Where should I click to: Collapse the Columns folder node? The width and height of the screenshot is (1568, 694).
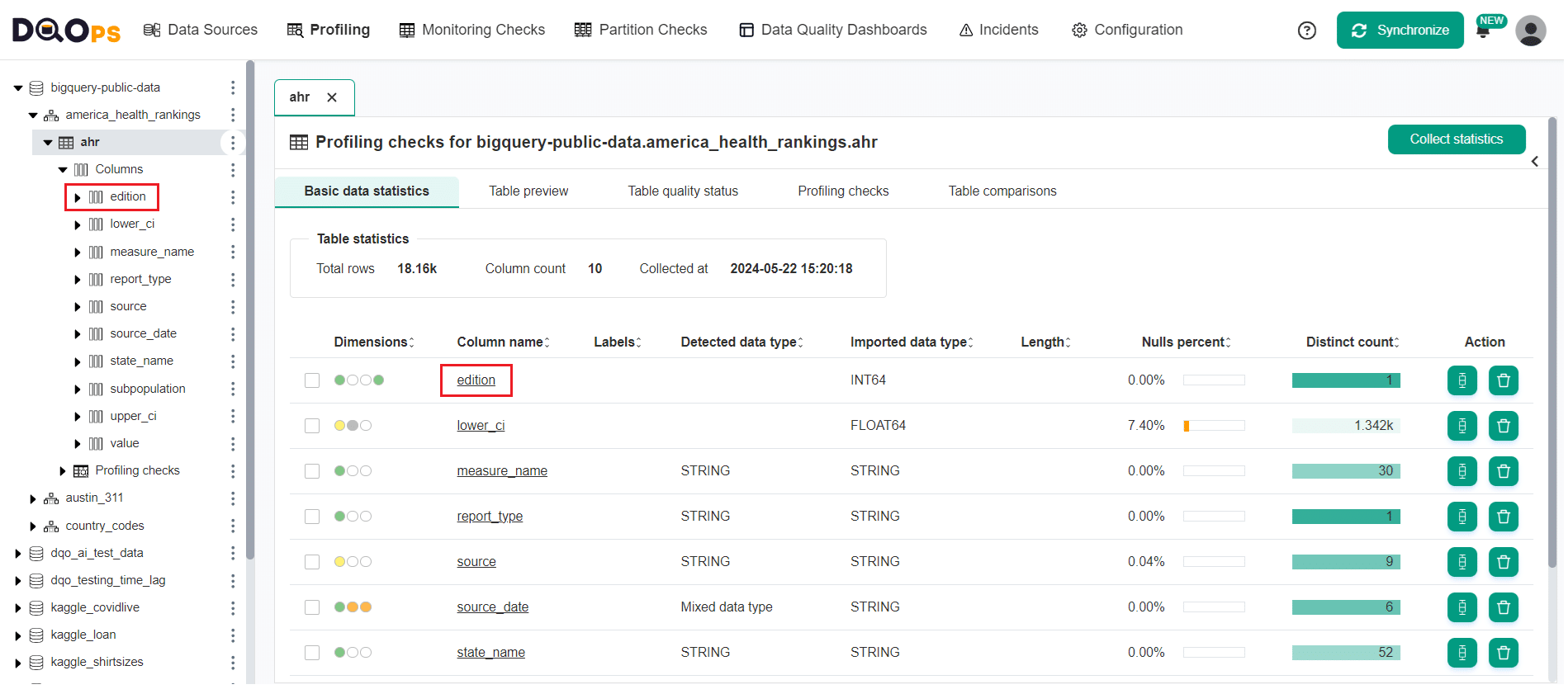click(x=63, y=170)
